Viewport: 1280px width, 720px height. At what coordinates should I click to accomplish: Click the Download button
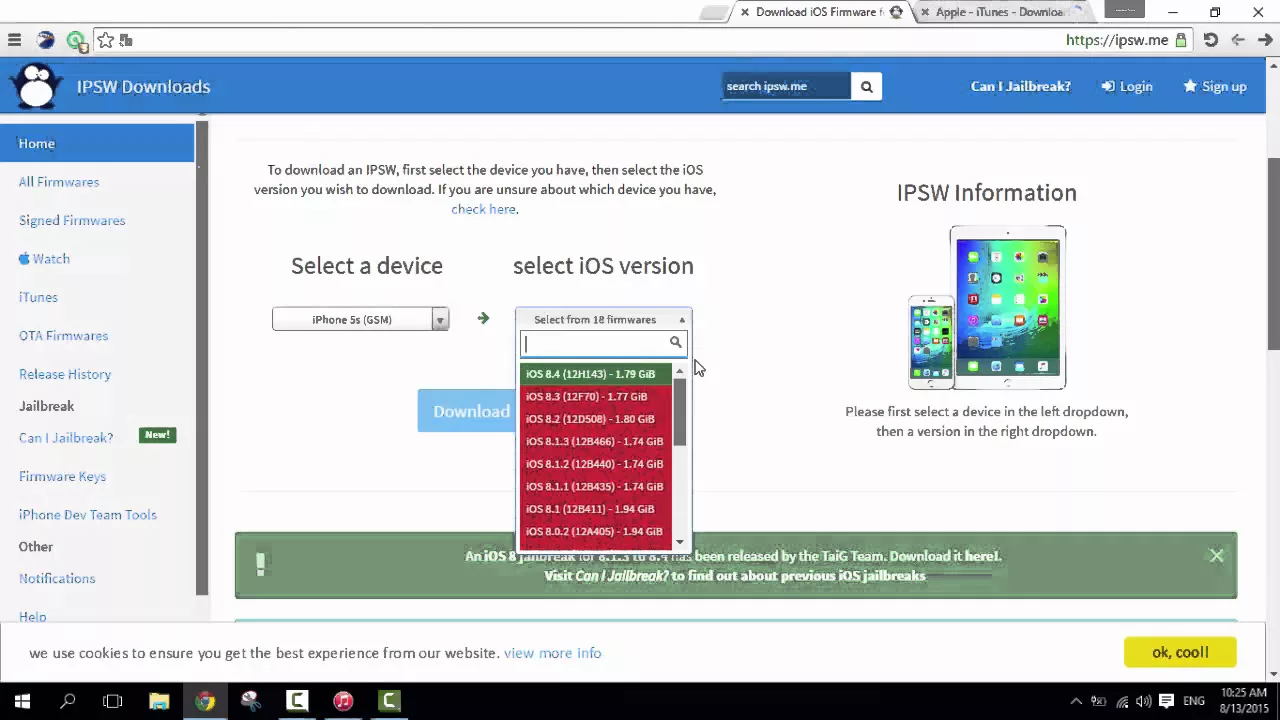[x=465, y=411]
